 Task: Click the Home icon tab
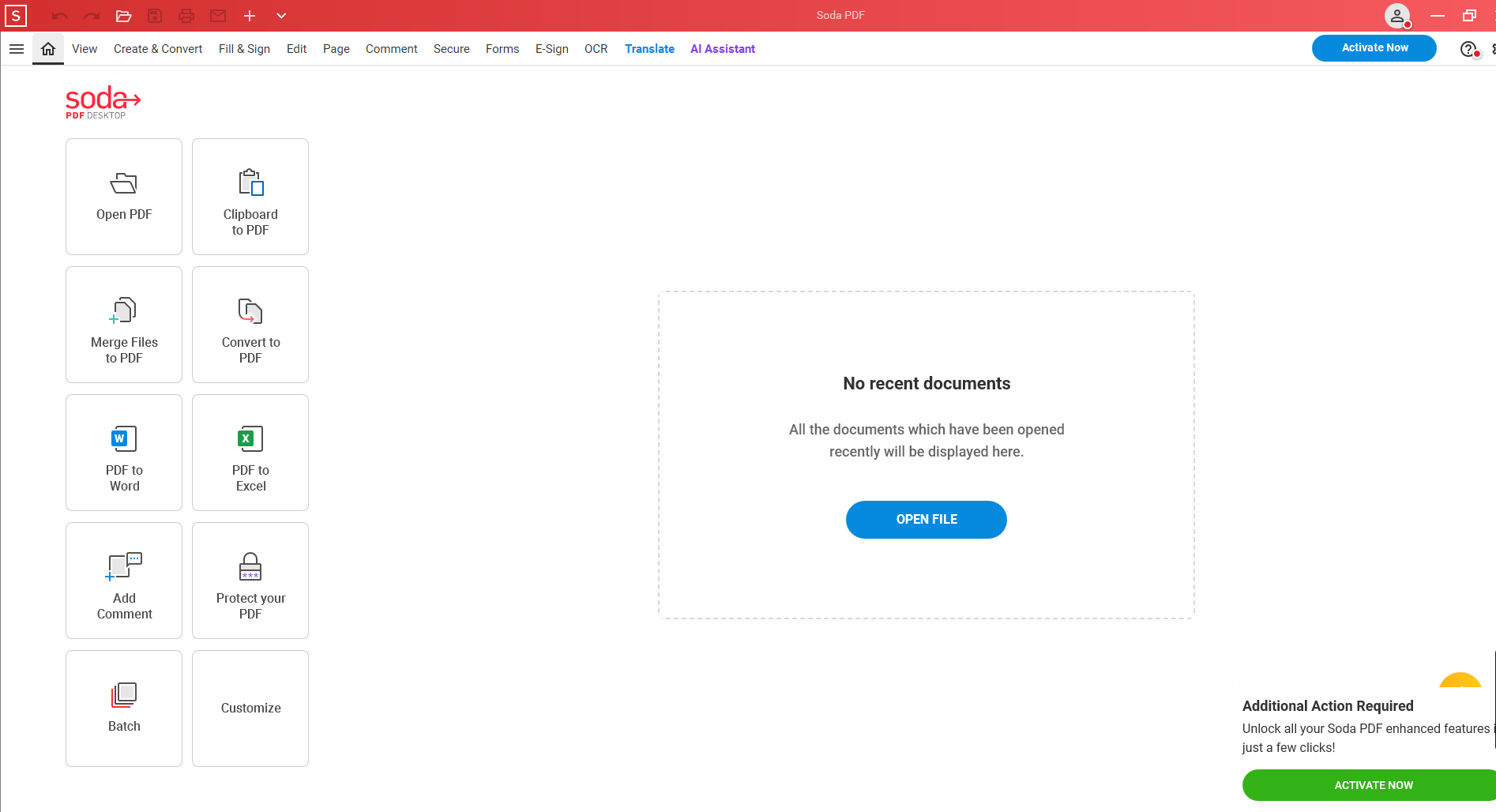tap(48, 49)
